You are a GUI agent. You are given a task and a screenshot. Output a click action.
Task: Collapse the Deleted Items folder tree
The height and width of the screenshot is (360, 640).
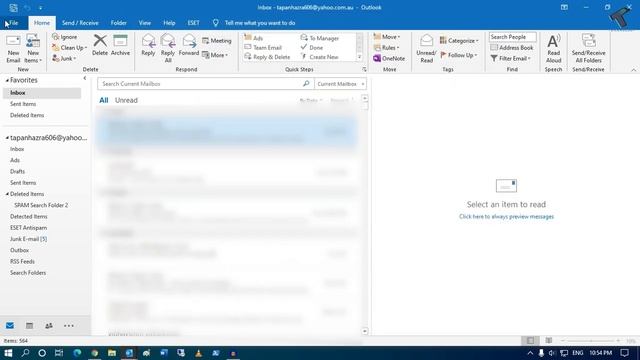7,194
